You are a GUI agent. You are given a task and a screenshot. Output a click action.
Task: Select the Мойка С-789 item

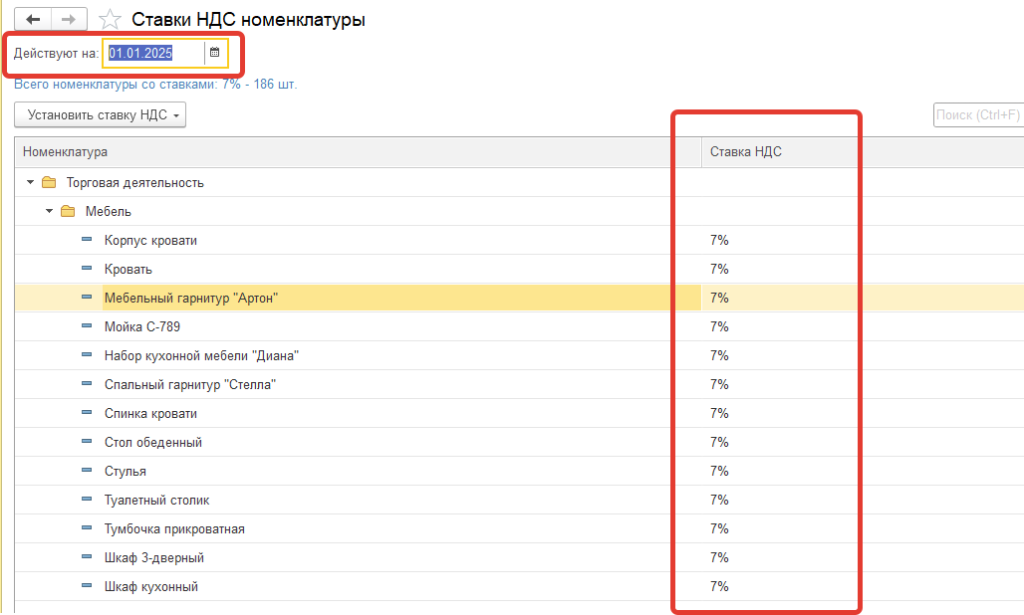point(142,327)
